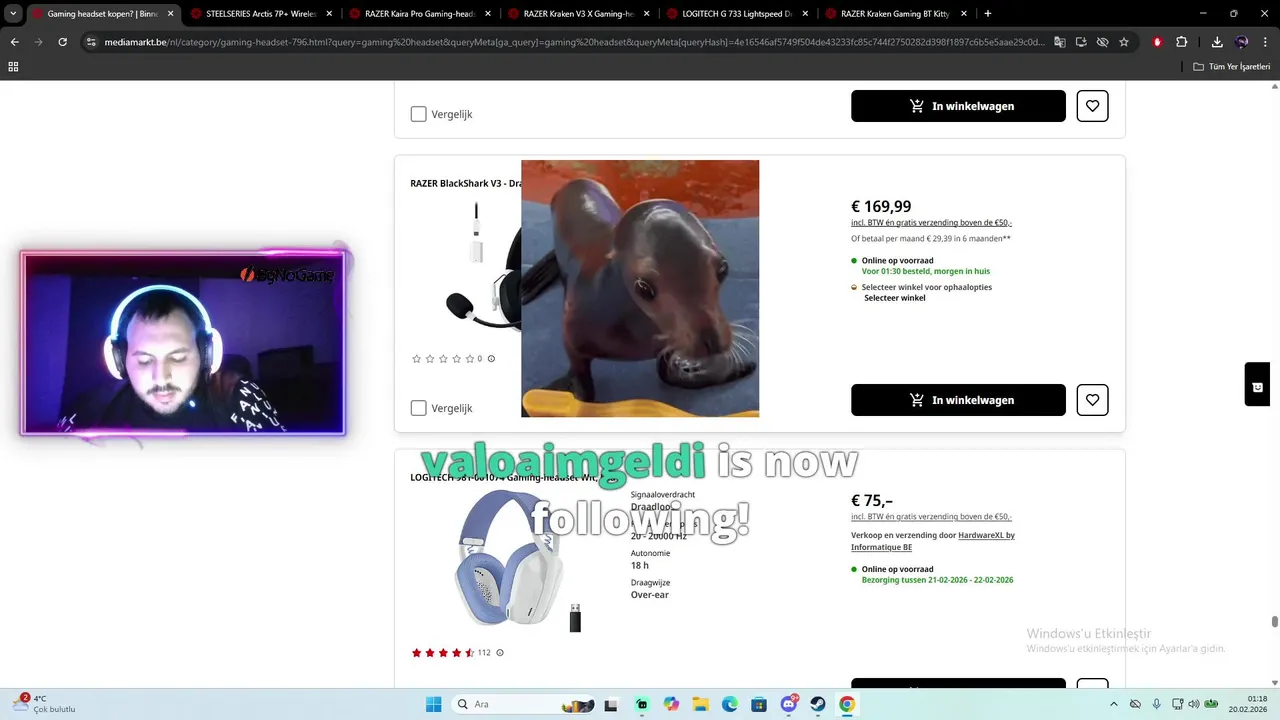Tick Vergelijk checkbox on the top product card
The width and height of the screenshot is (1280, 720).
(x=418, y=114)
